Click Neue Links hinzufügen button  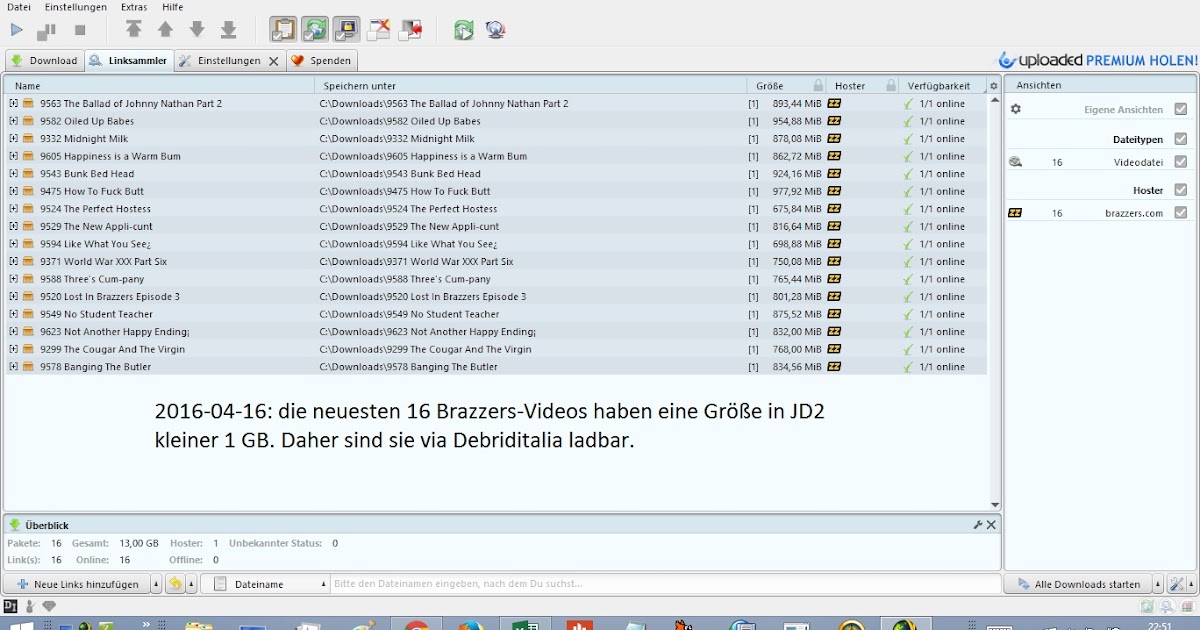(77, 584)
